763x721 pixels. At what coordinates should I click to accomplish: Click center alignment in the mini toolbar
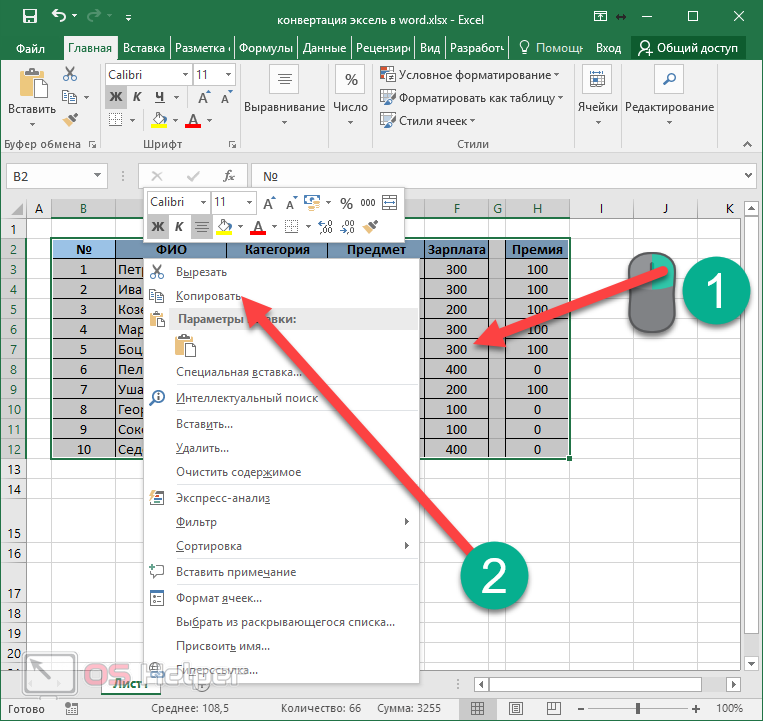coord(201,227)
